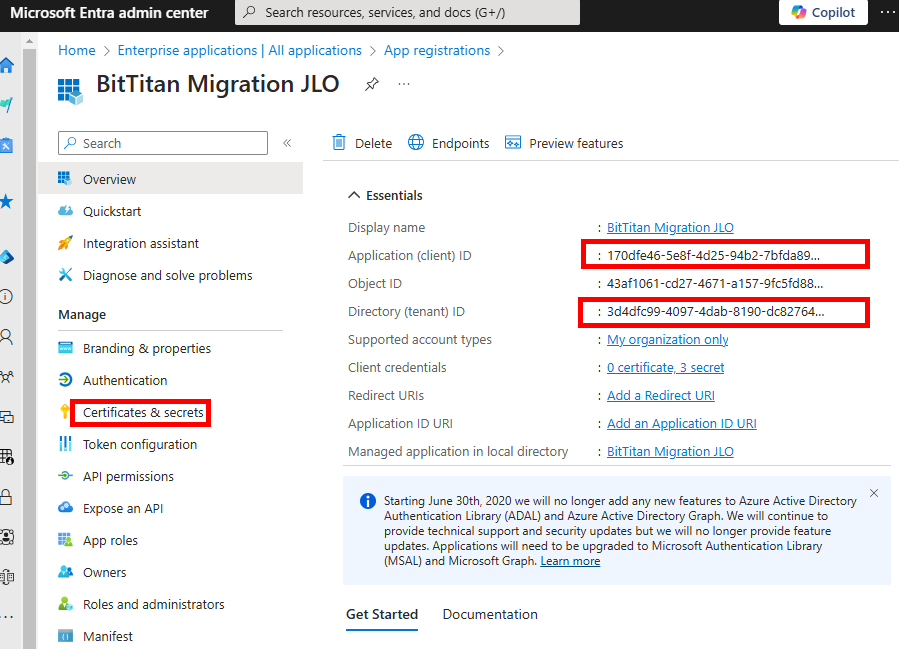Open API permissions
Image resolution: width=899 pixels, height=649 pixels.
click(x=128, y=476)
